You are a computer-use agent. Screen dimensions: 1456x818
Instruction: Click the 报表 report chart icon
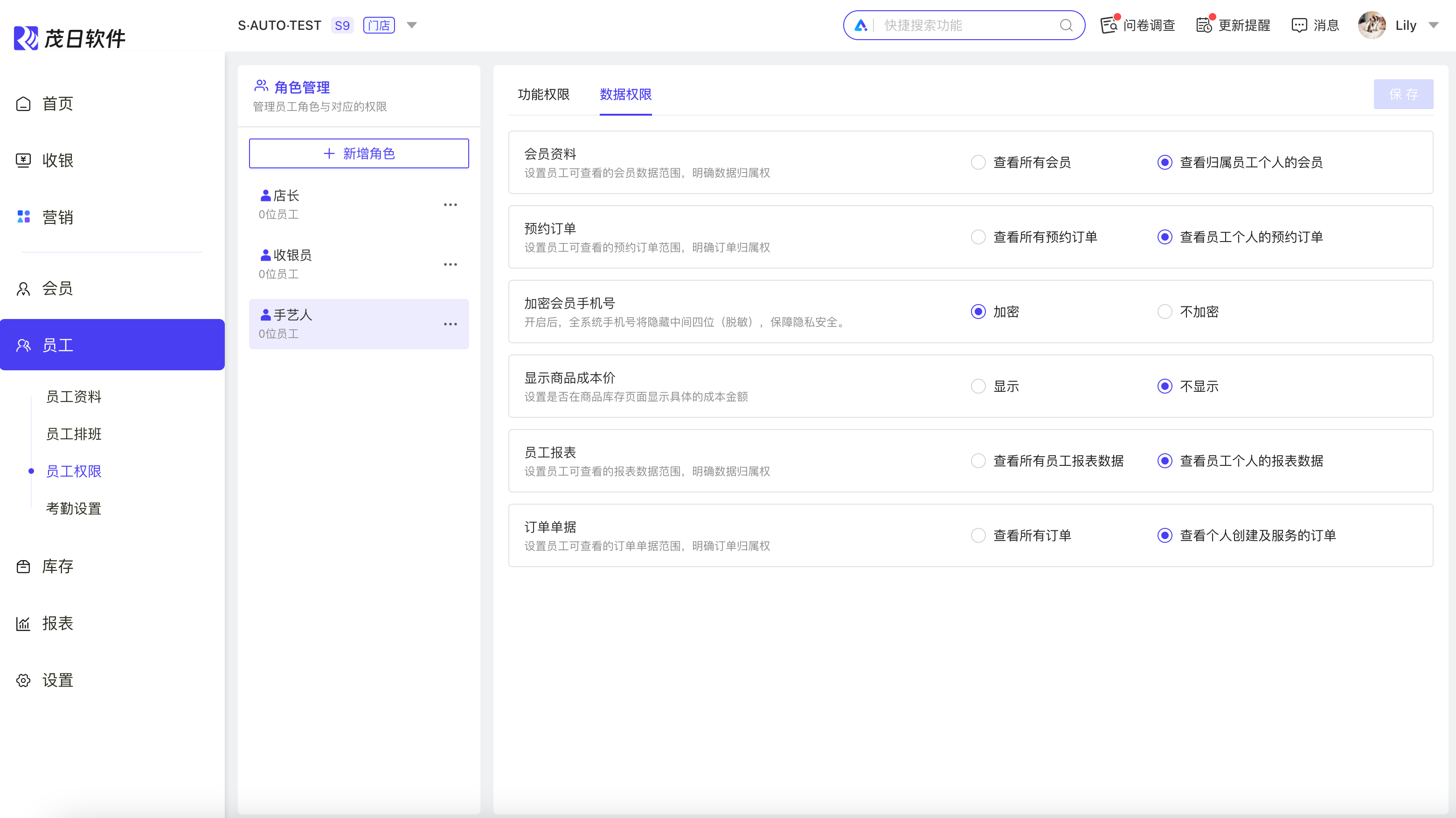[23, 624]
